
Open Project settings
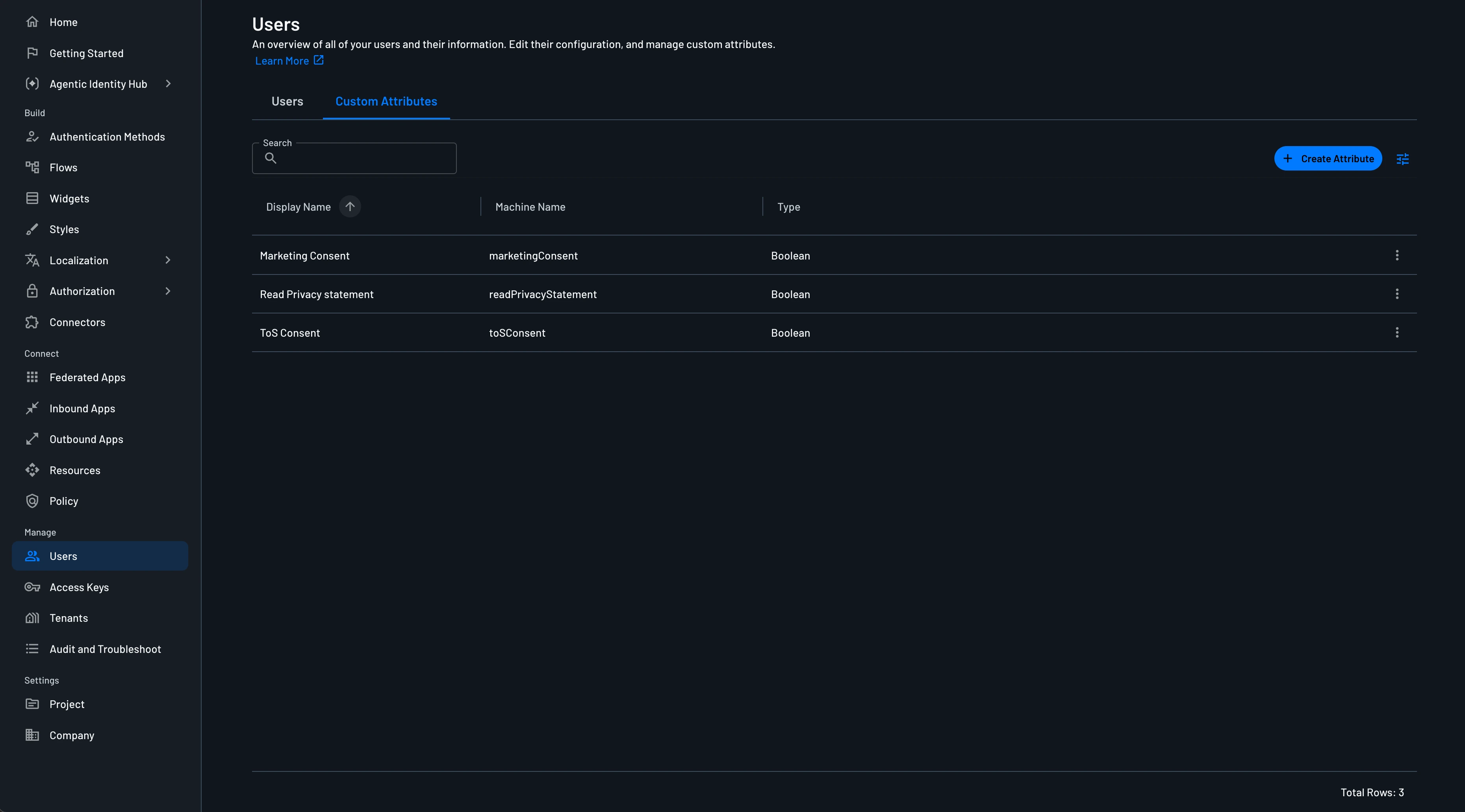tap(100, 704)
